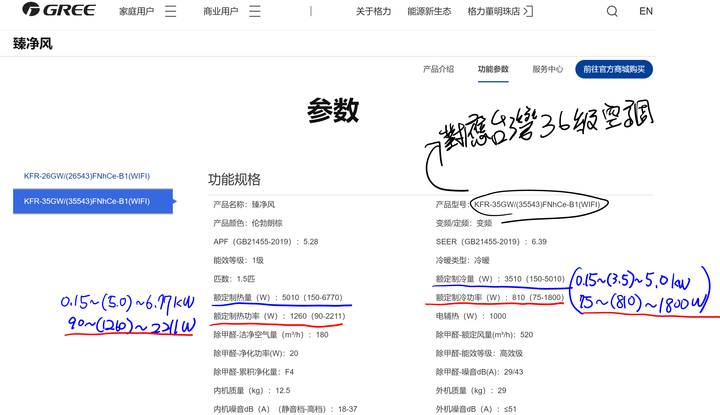The height and width of the screenshot is (415, 720).
Task: Click 除甲醛-累积净化量: F4 row
Action: coord(253,372)
